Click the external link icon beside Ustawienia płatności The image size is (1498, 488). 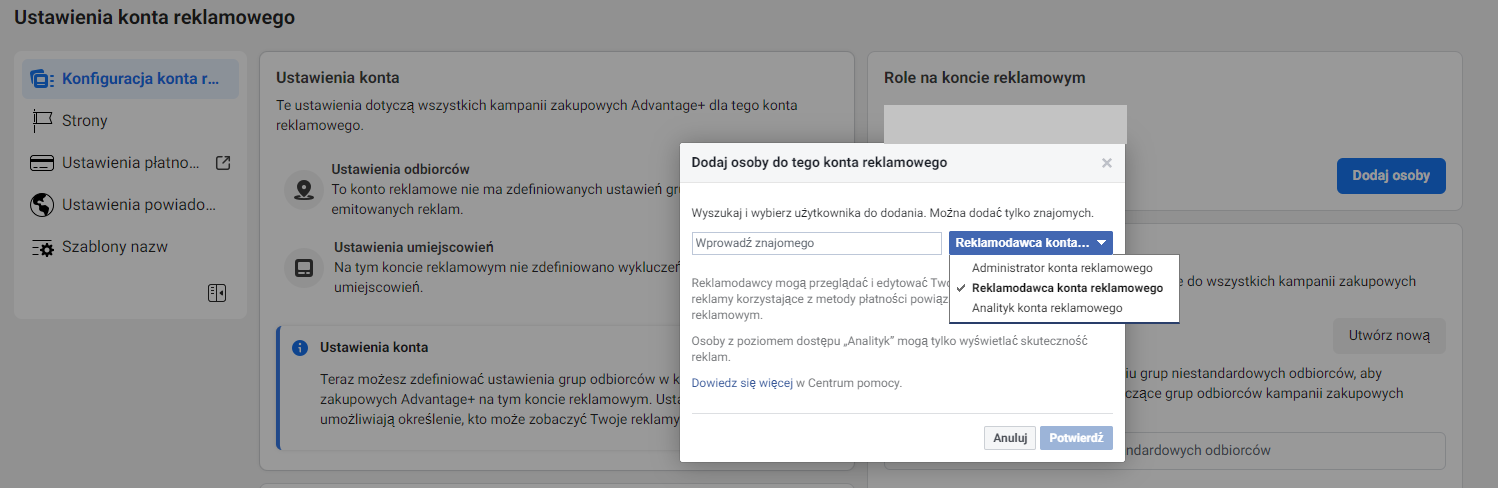223,163
